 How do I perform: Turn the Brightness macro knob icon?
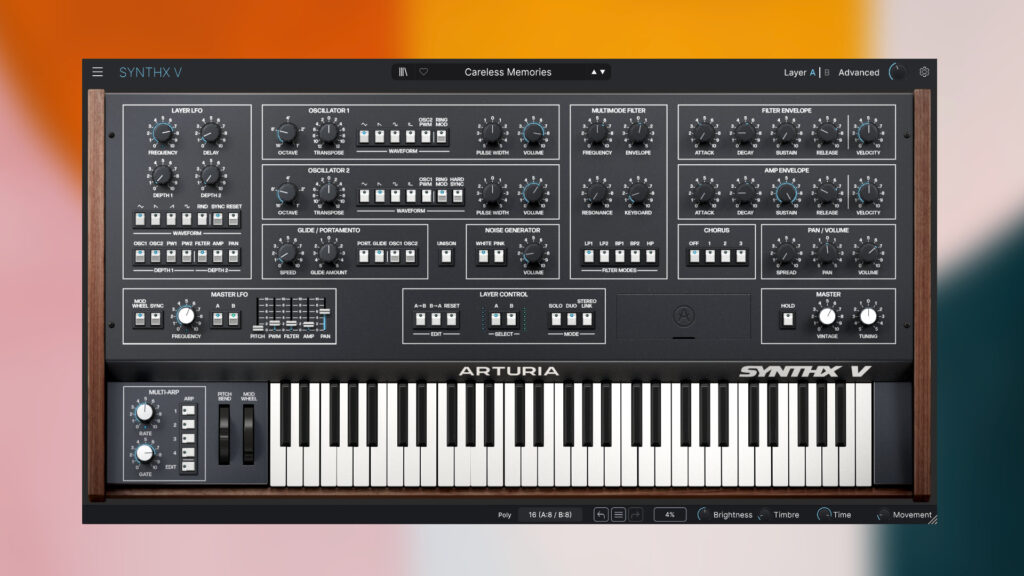tap(703, 514)
